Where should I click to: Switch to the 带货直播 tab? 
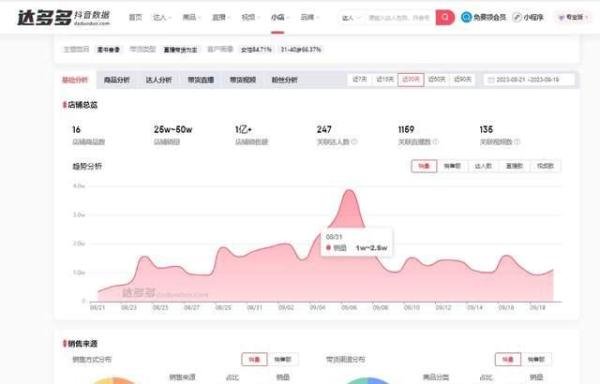pos(201,80)
